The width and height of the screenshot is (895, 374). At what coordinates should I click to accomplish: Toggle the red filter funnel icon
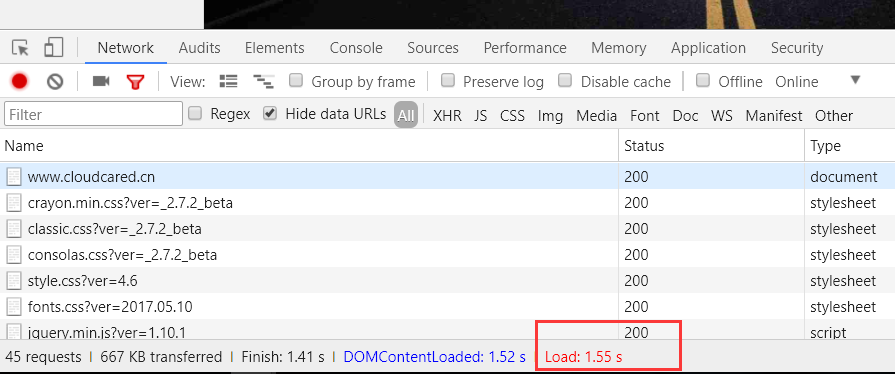tap(135, 82)
